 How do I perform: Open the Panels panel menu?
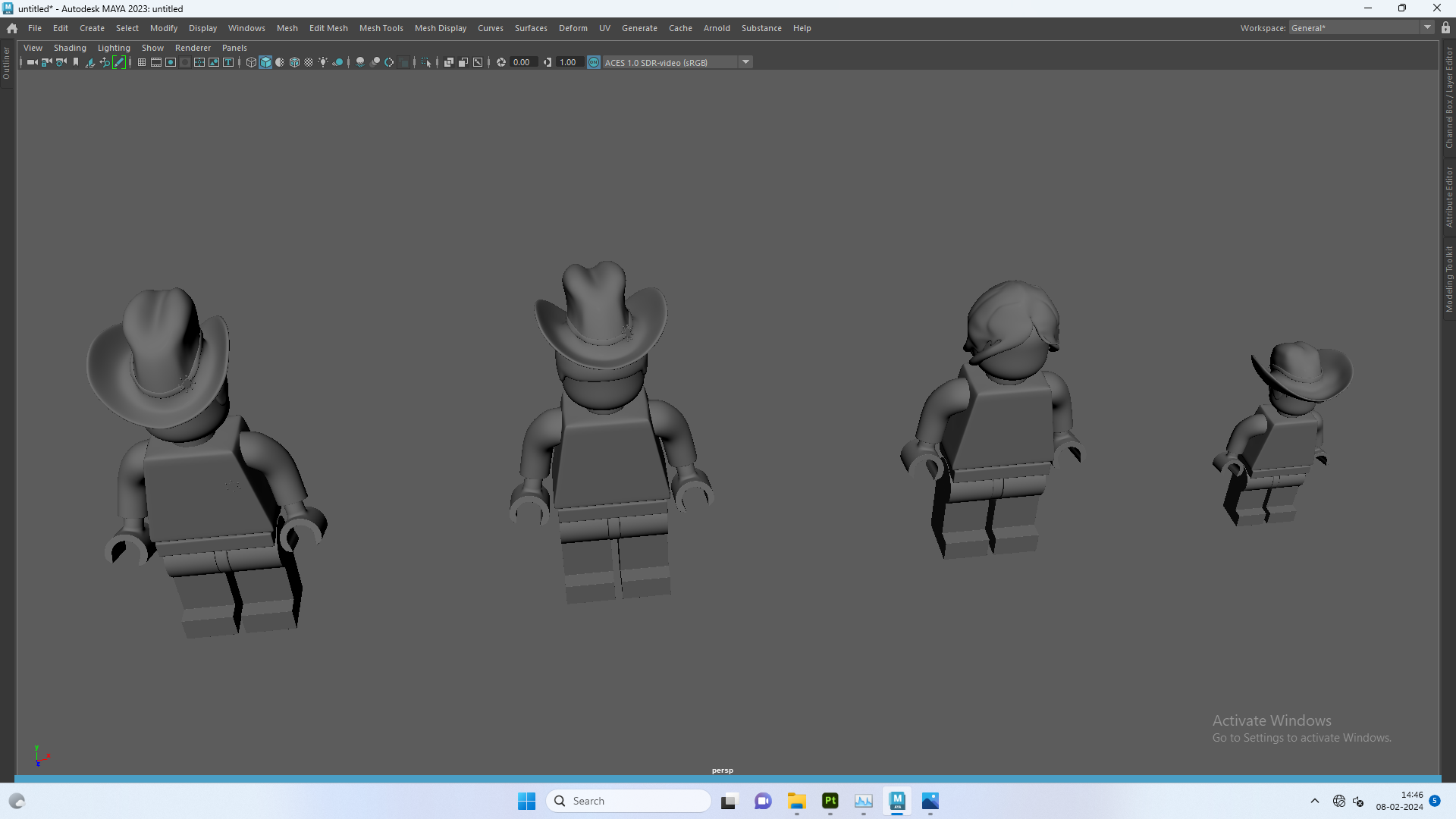(234, 48)
